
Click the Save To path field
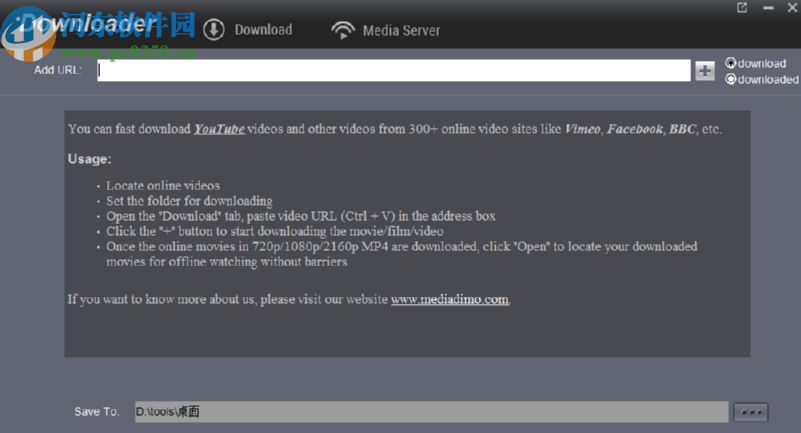[429, 412]
